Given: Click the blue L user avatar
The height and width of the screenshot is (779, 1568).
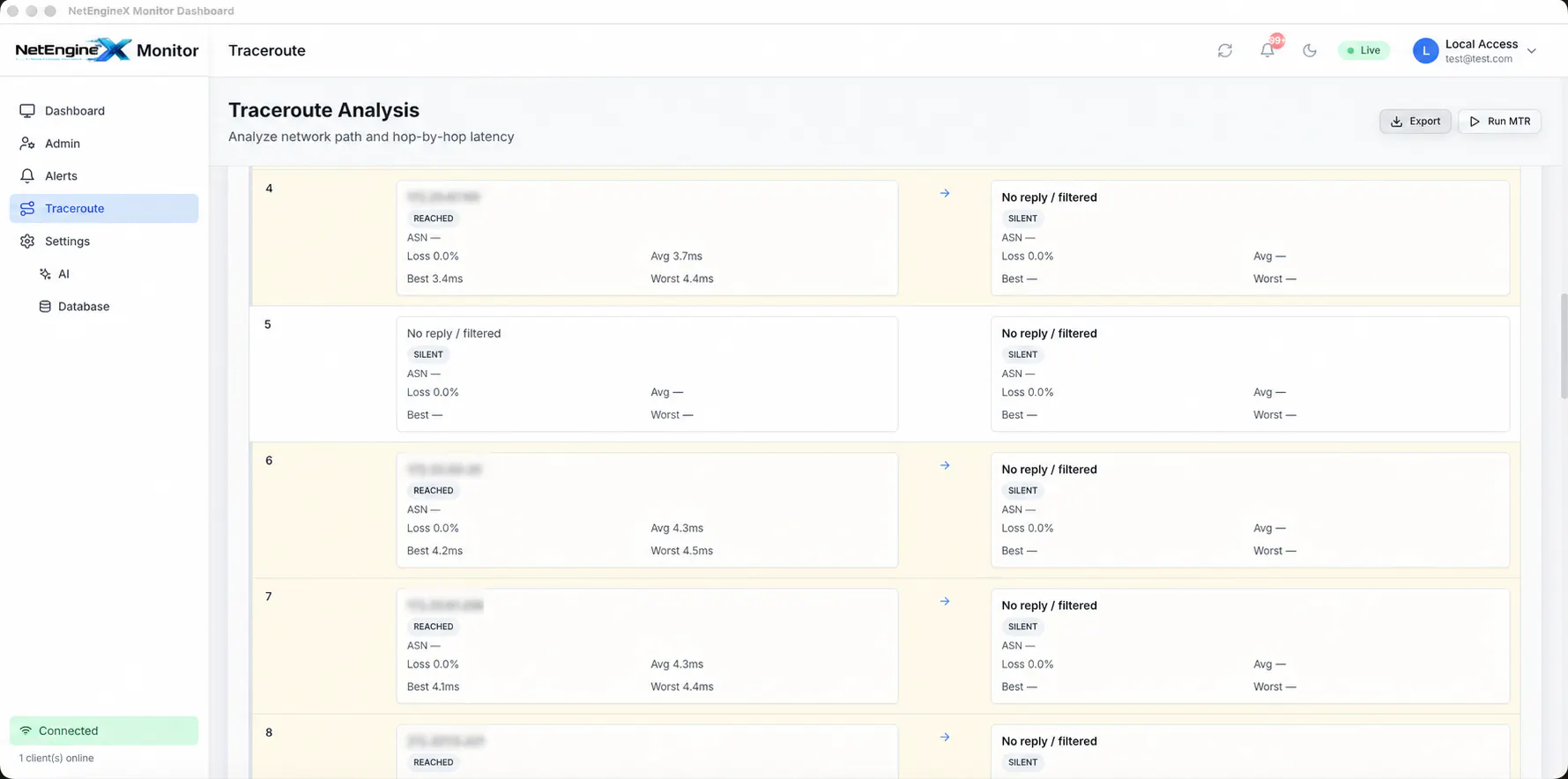Looking at the screenshot, I should [1425, 51].
